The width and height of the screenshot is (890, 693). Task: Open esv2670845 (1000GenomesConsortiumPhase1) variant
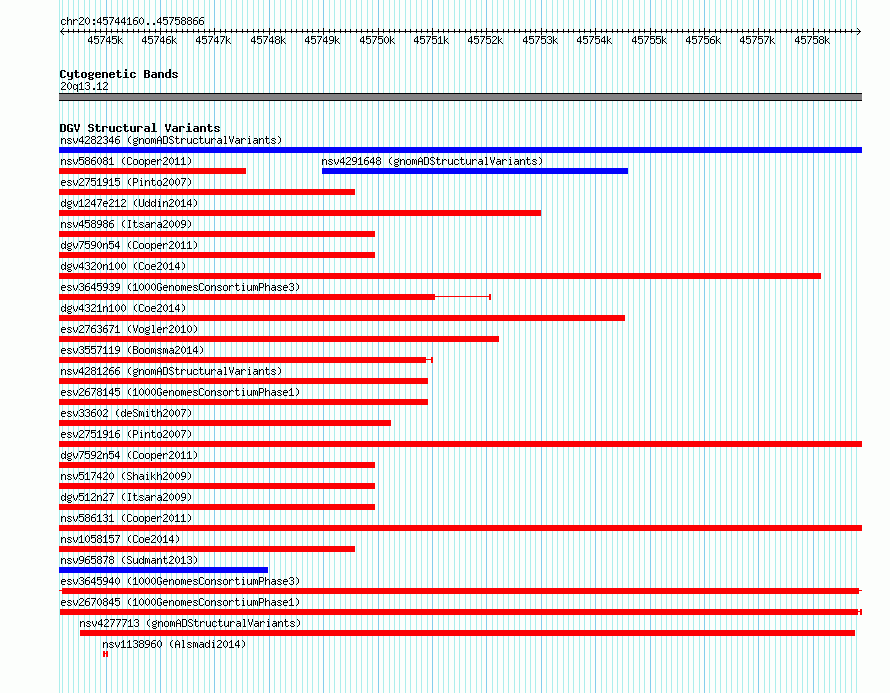[x=180, y=602]
